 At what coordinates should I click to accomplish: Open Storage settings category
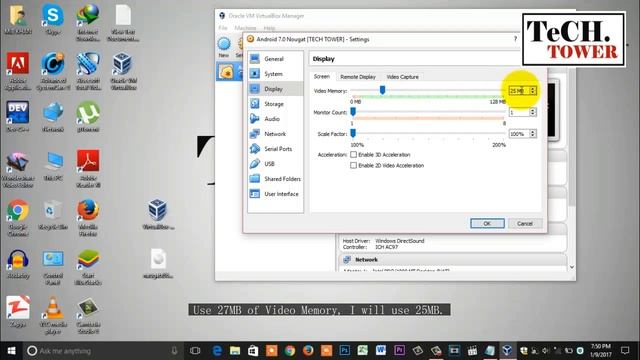(x=276, y=104)
